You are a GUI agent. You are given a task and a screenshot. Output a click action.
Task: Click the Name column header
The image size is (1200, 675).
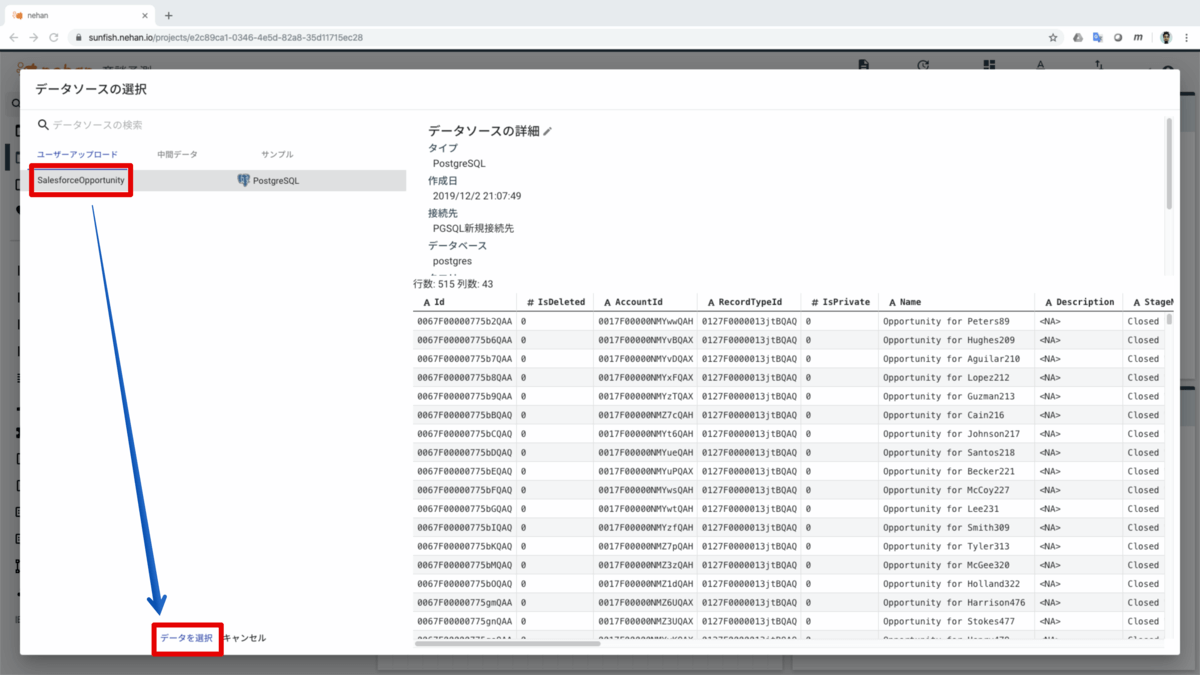[x=956, y=302]
